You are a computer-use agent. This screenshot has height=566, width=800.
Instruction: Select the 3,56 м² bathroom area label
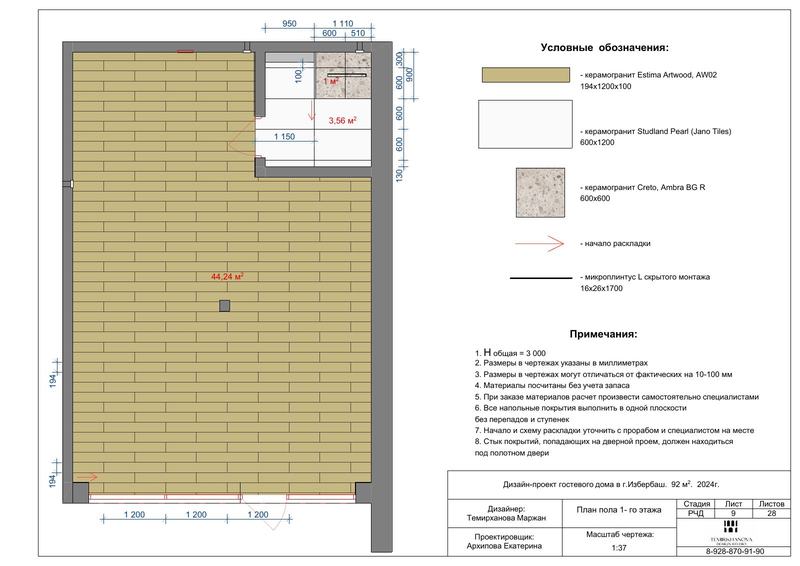pos(342,121)
